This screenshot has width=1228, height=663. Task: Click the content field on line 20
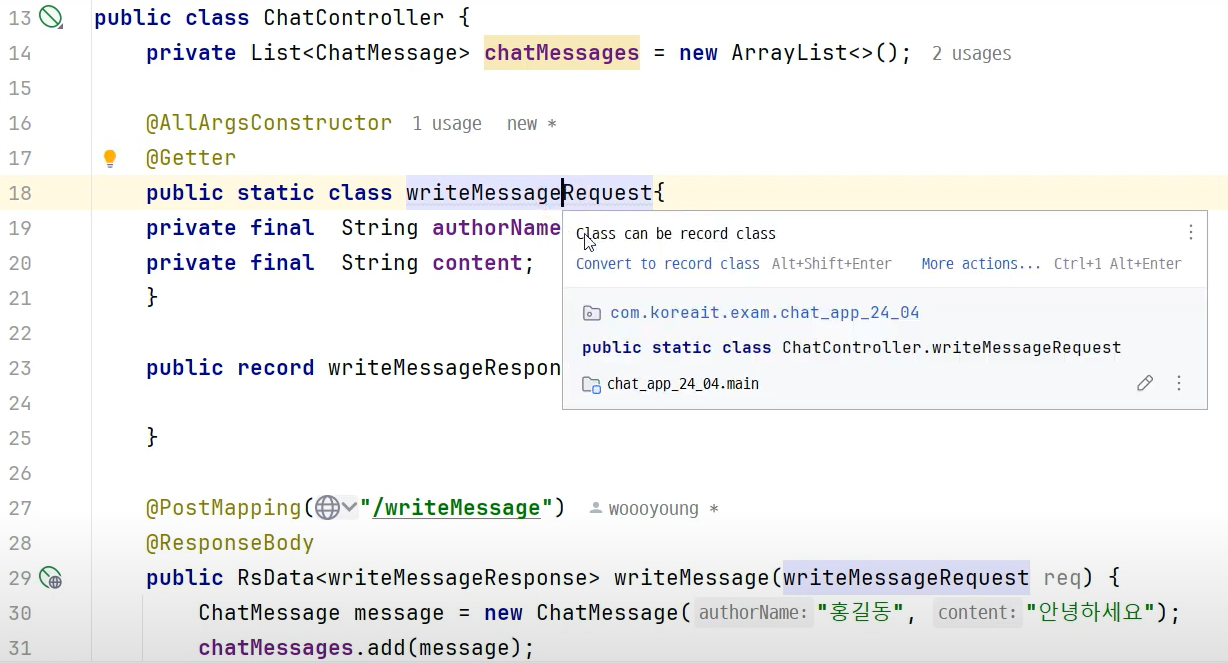pyautogui.click(x=477, y=263)
